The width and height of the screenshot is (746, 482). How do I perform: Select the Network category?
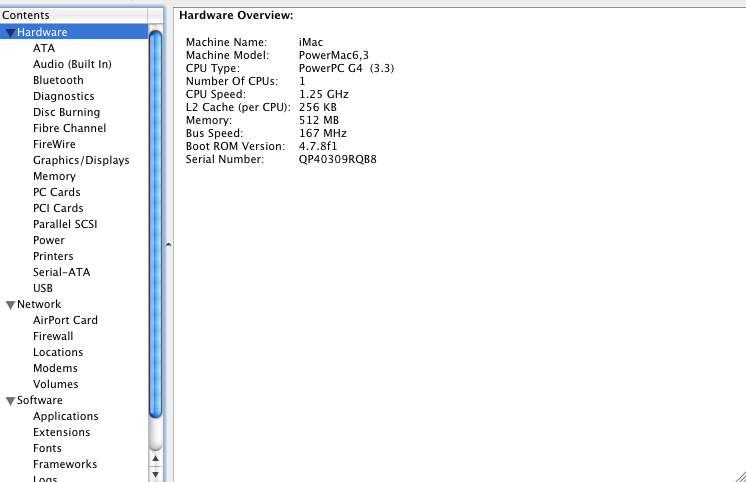39,304
